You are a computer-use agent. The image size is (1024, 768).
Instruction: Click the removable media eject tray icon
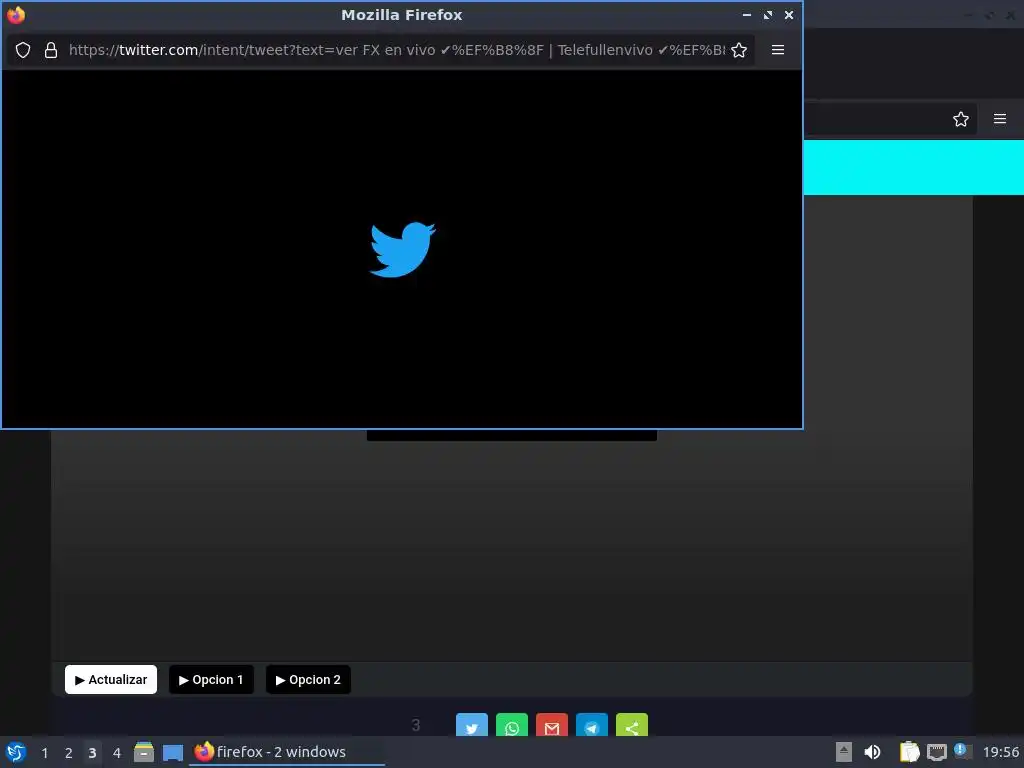click(x=844, y=752)
